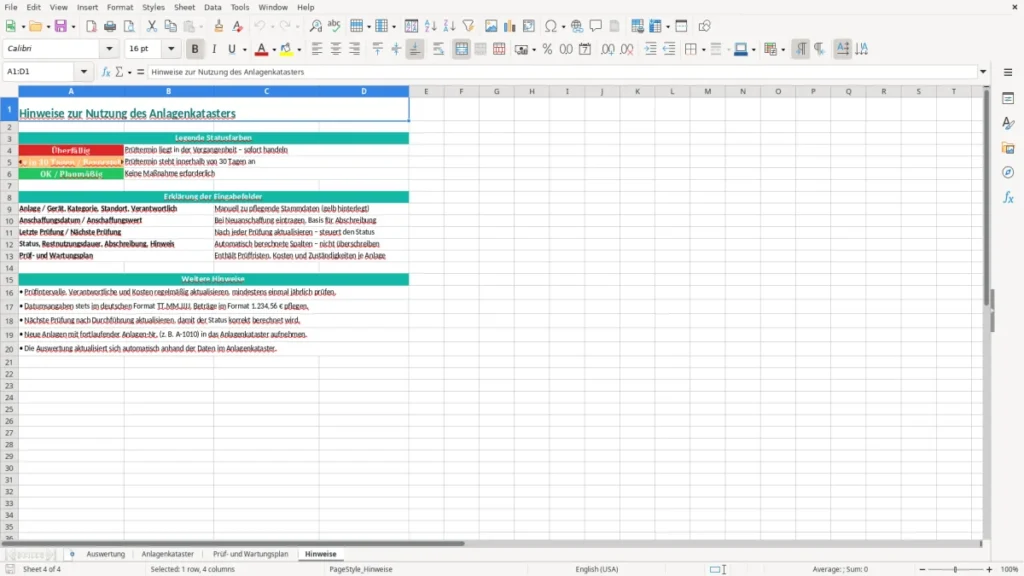
Task: Click column E header
Action: click(426, 91)
